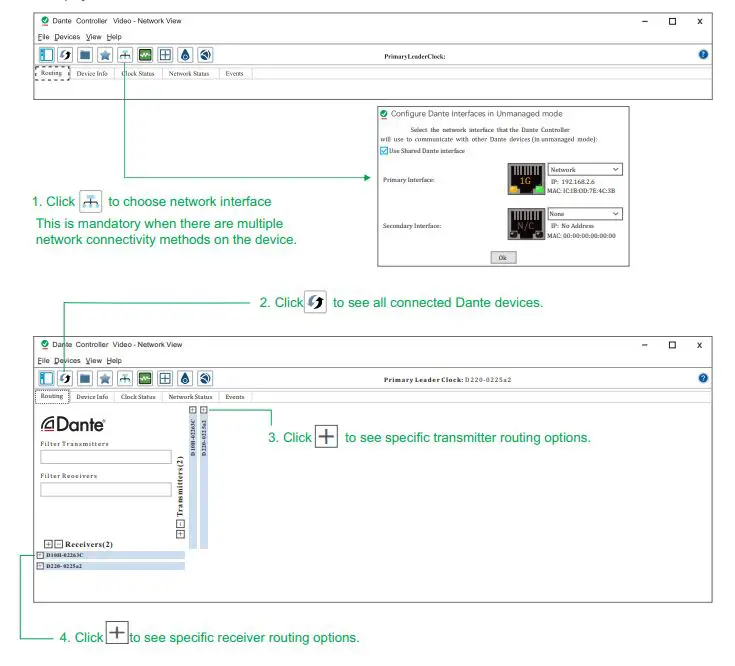
Task: Open the View menu in the upper window
Action: (x=93, y=37)
